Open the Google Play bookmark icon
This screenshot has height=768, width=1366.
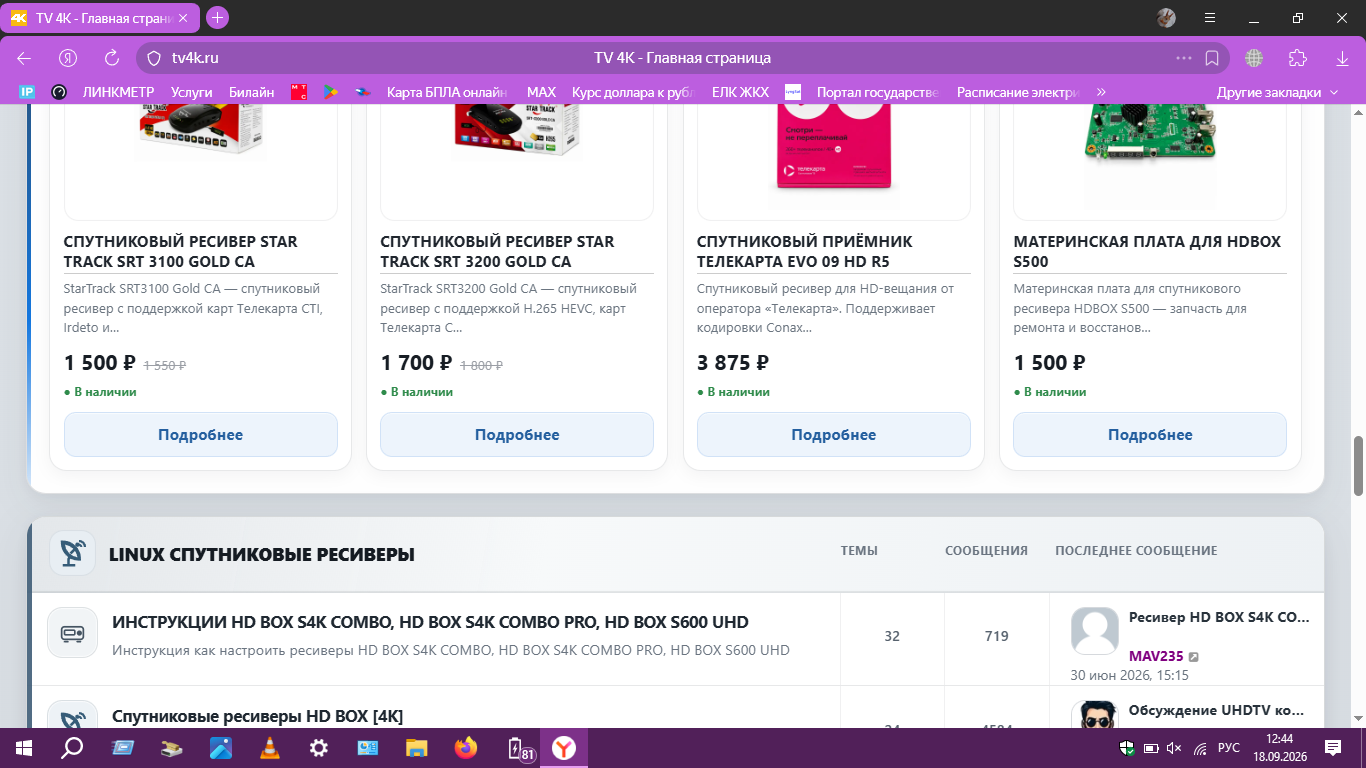tap(329, 92)
